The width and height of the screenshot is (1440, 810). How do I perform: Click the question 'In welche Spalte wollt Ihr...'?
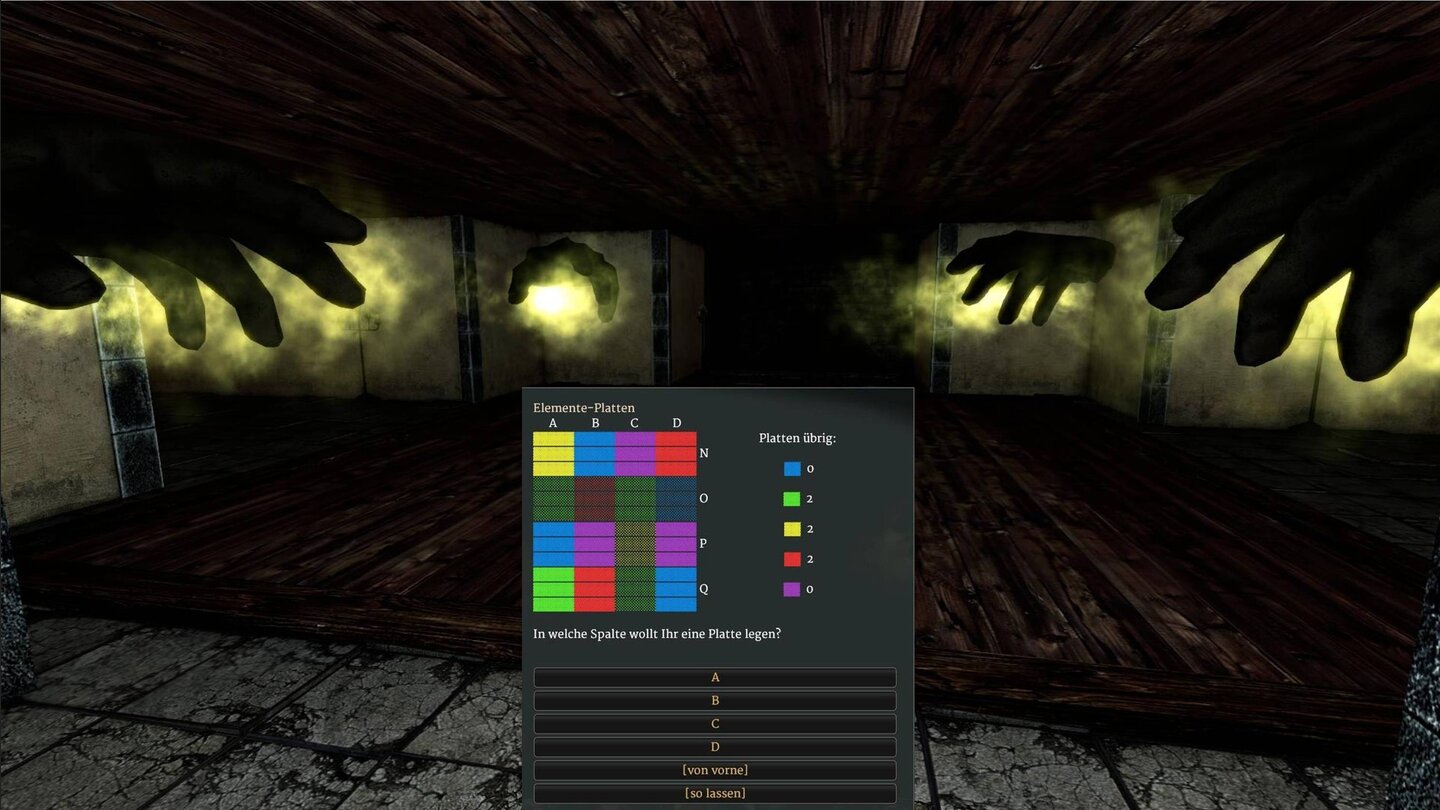(657, 634)
